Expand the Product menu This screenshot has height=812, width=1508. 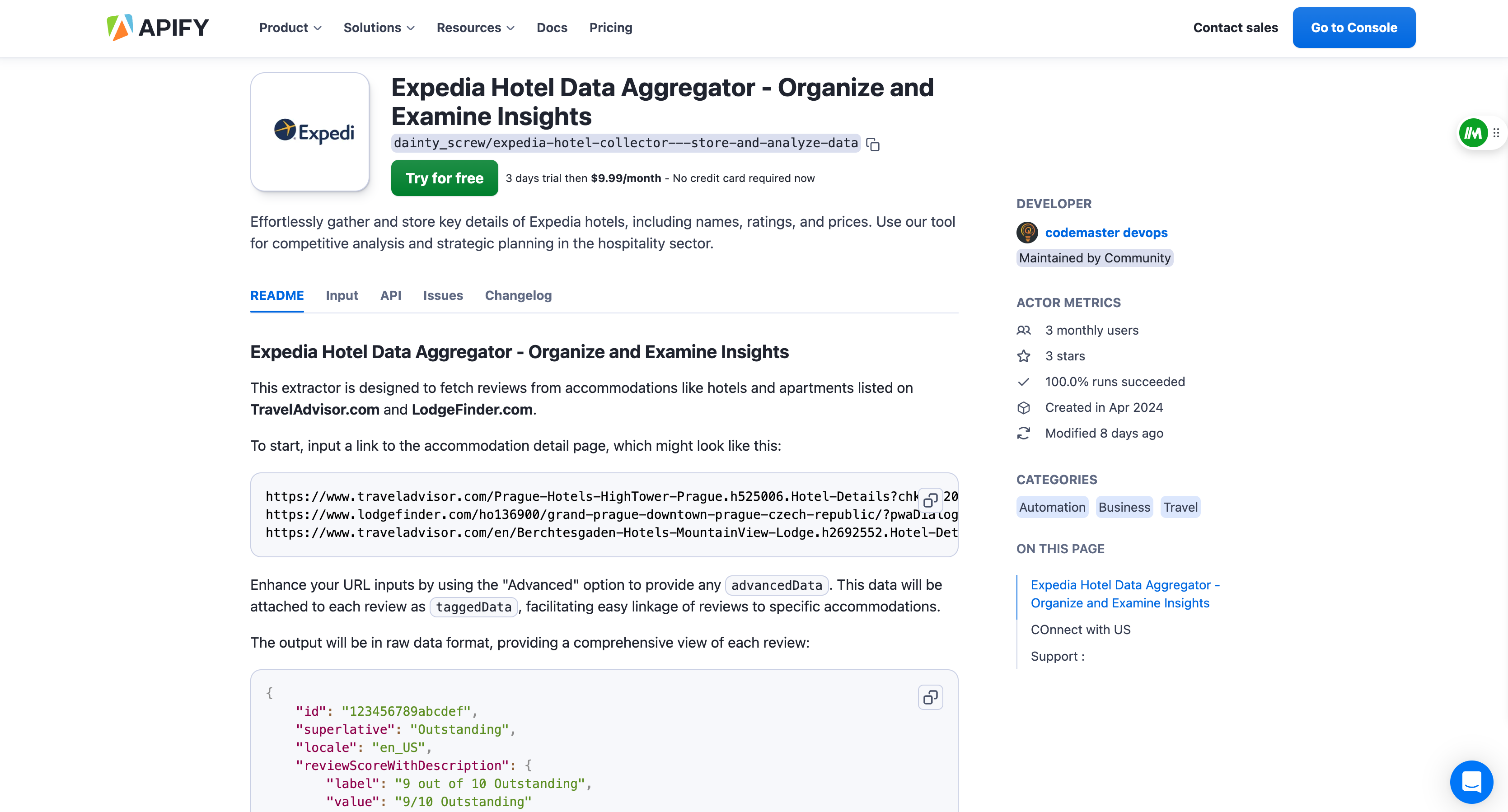coord(290,28)
